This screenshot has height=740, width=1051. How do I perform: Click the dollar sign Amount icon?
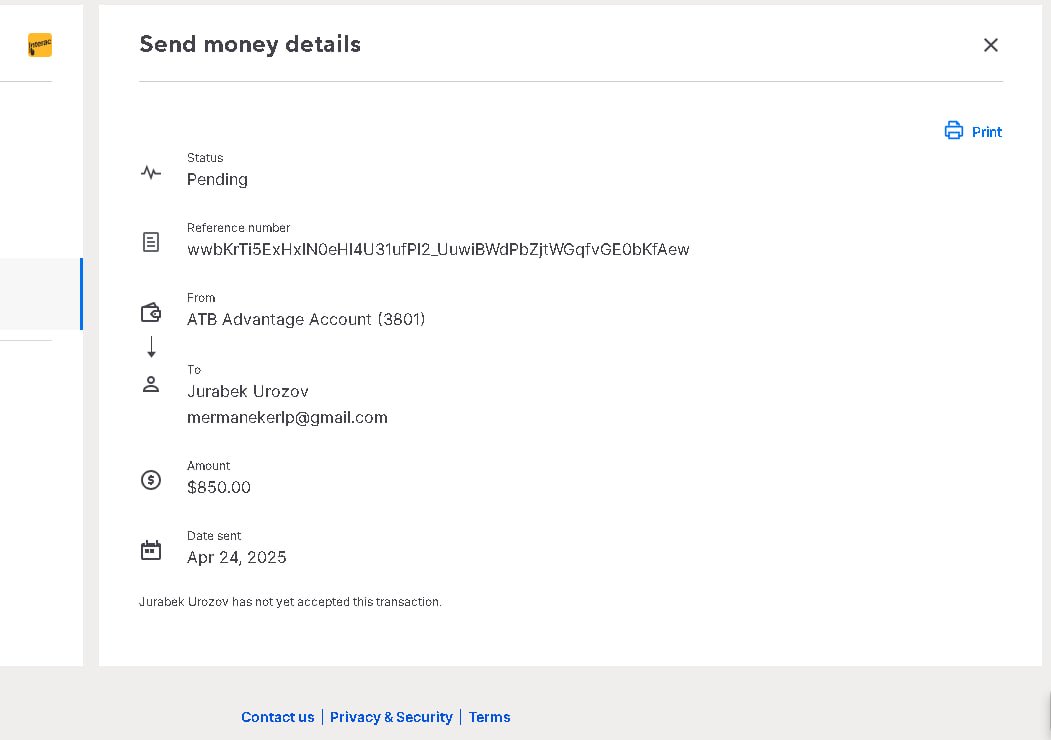tap(151, 480)
